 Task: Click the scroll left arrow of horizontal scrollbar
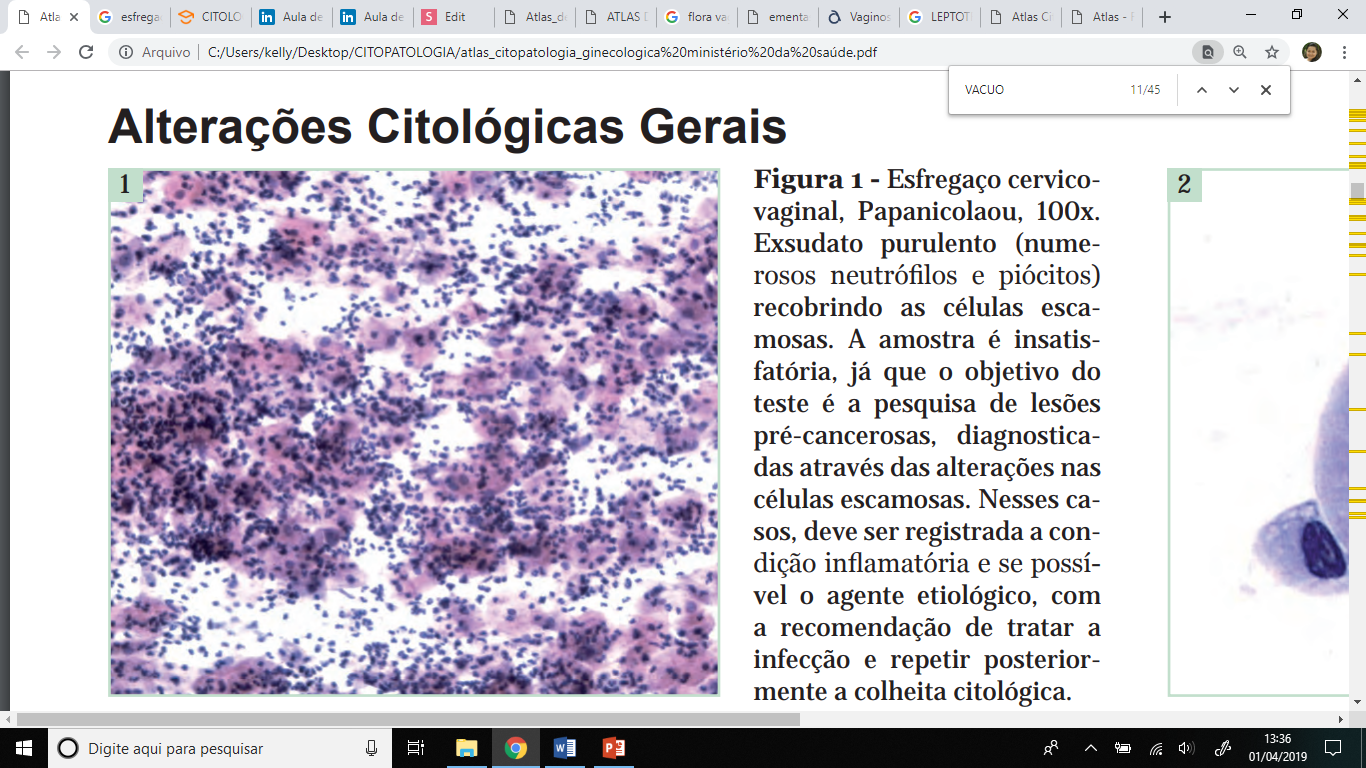pos(8,719)
